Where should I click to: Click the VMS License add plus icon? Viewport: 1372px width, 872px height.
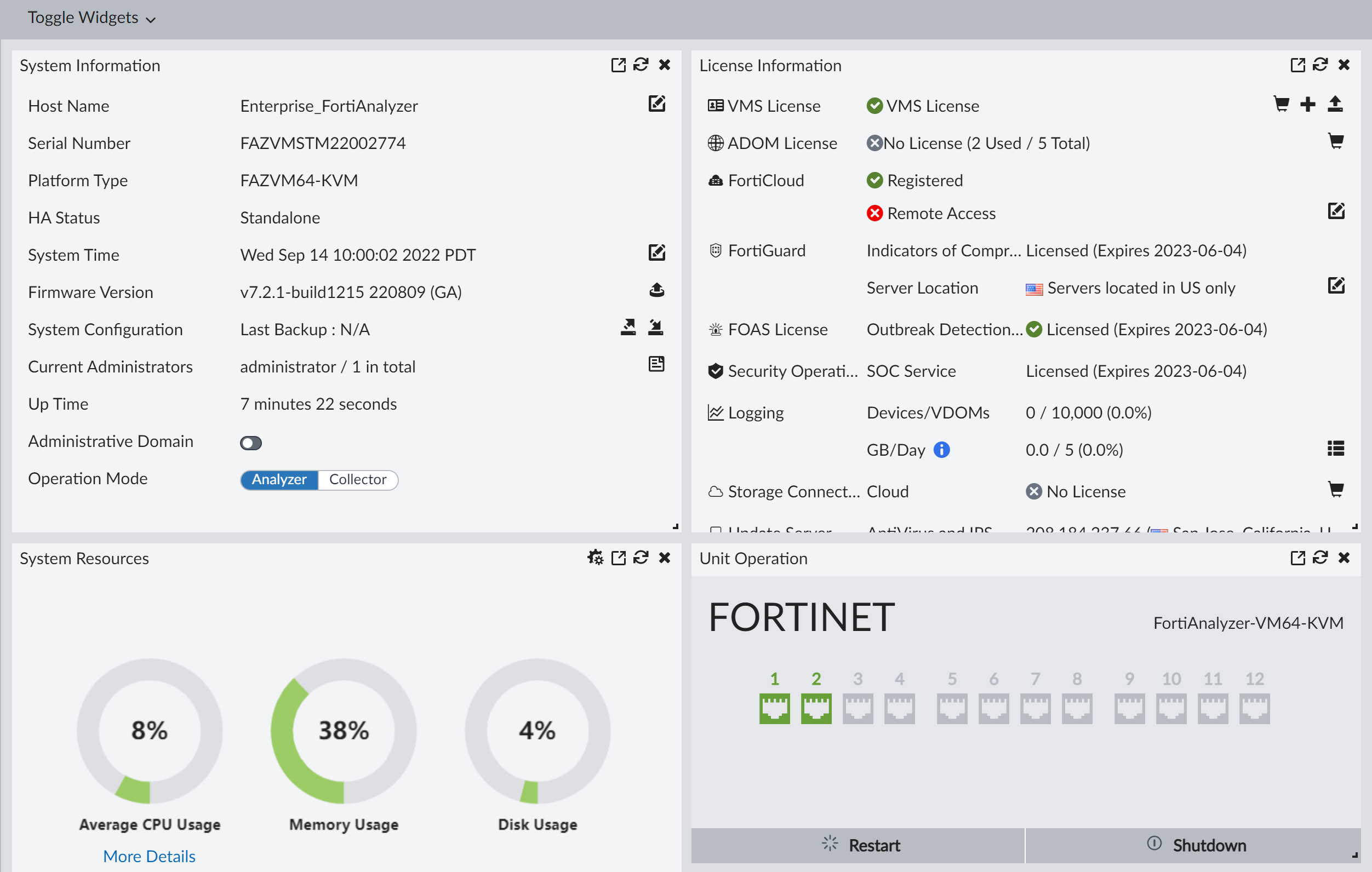point(1307,104)
